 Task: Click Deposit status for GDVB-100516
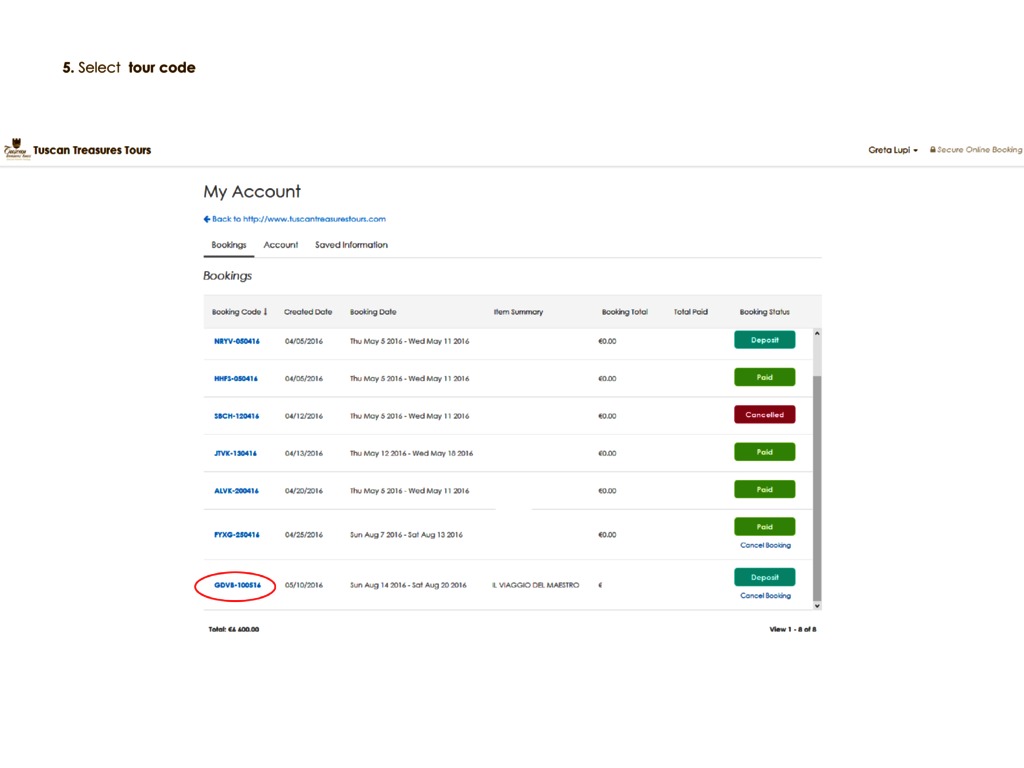coord(764,577)
